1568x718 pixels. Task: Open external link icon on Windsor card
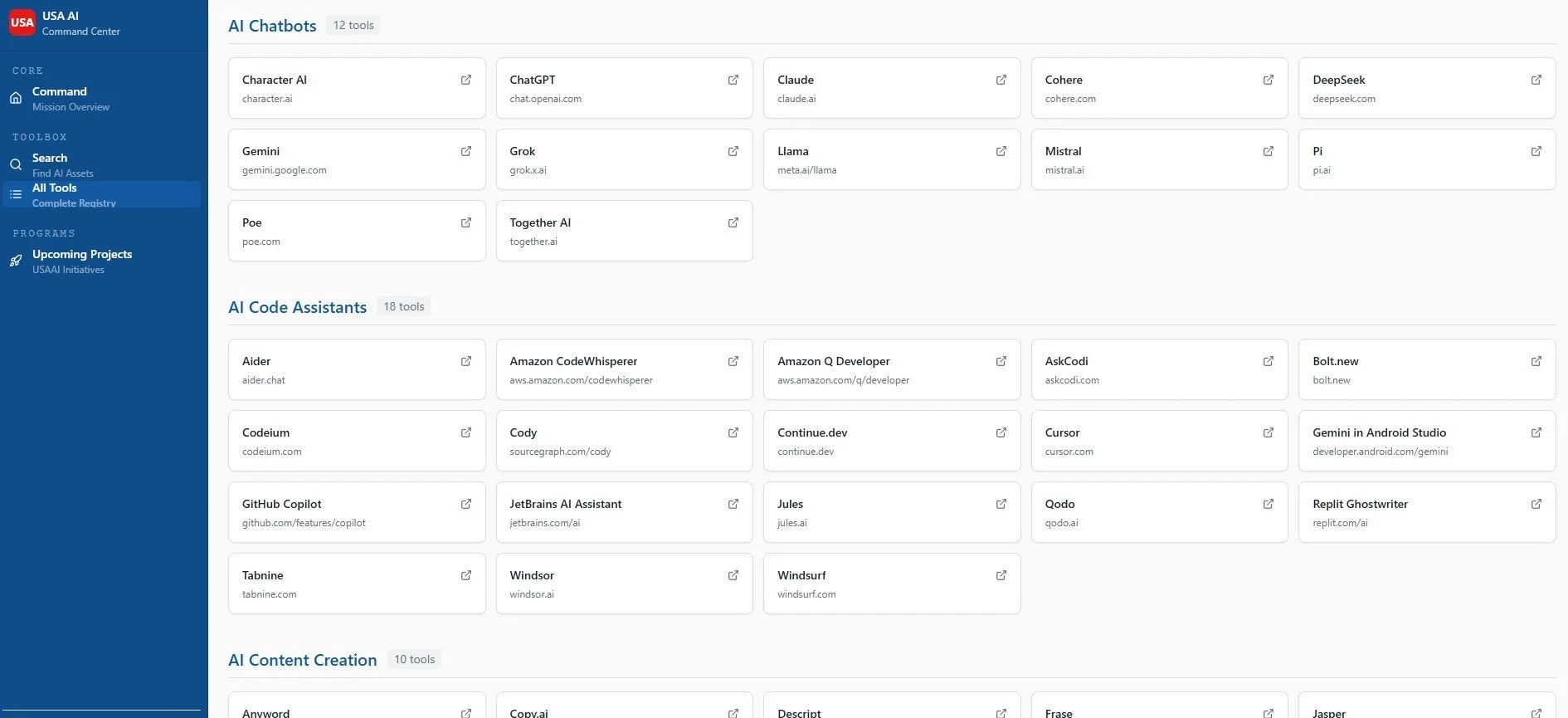tap(733, 575)
